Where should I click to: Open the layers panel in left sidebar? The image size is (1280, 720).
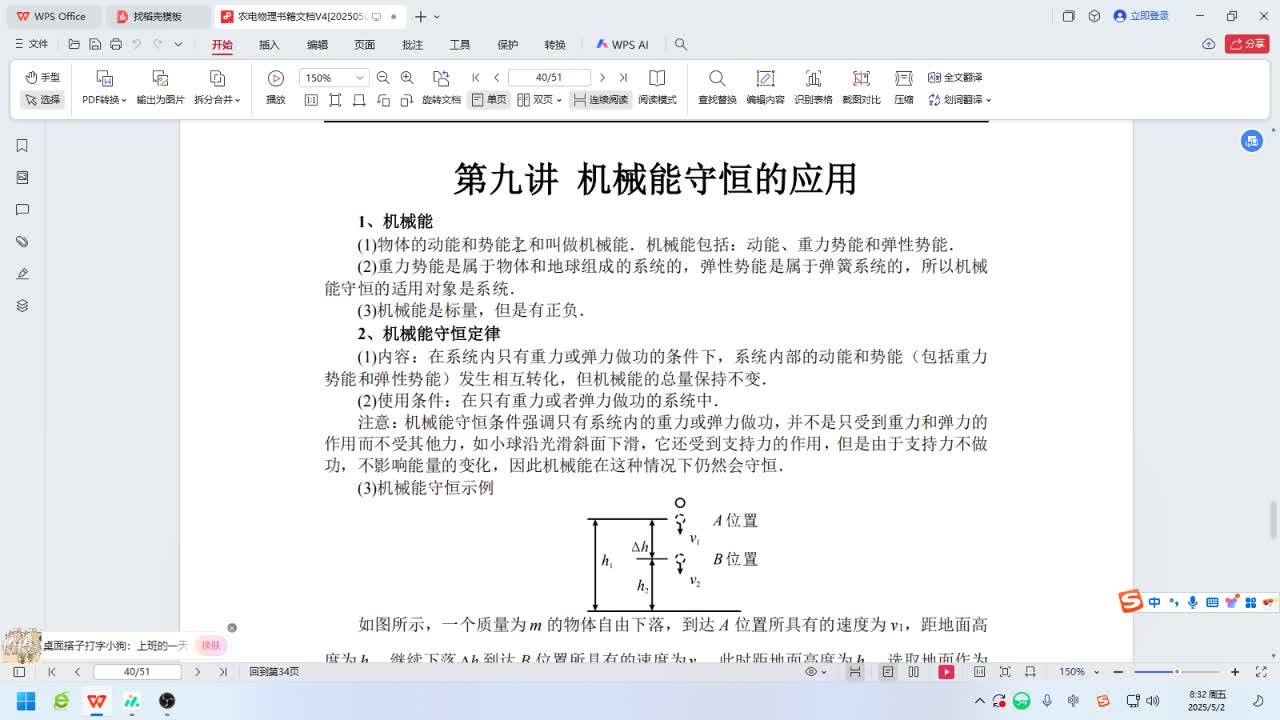pos(22,306)
